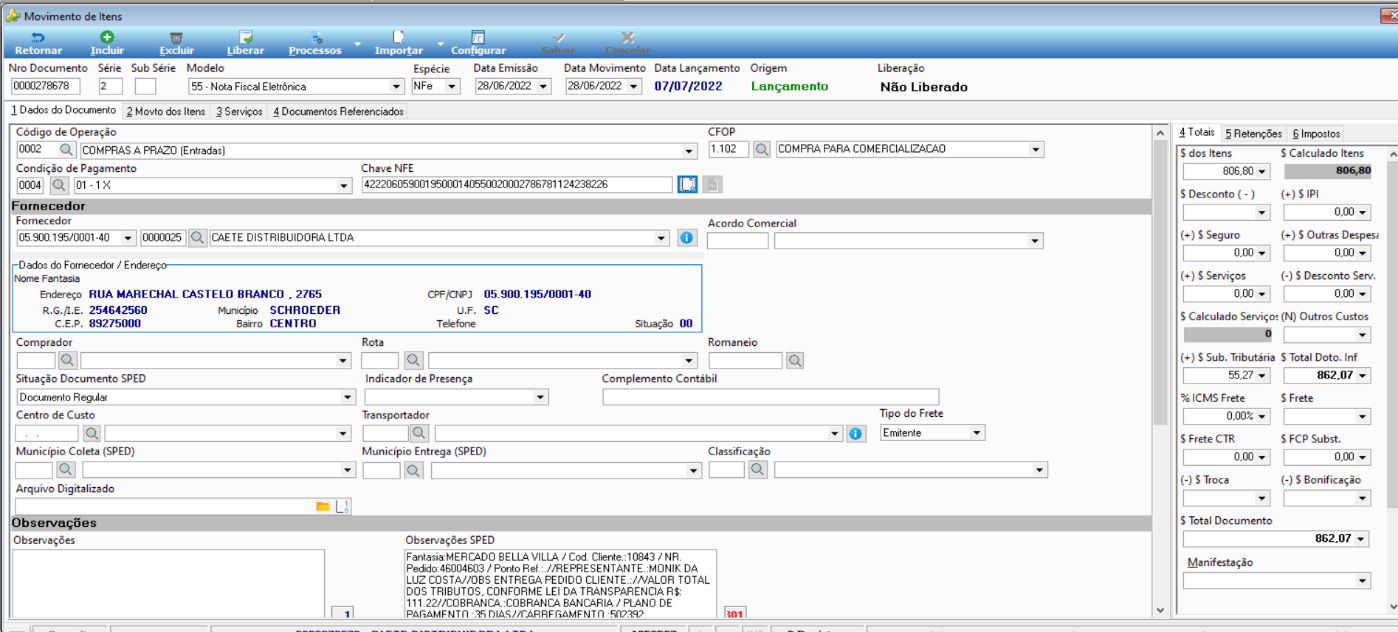Search Código de Operação with magnifier icon
Screen dimensions: 1398x632
(67, 150)
